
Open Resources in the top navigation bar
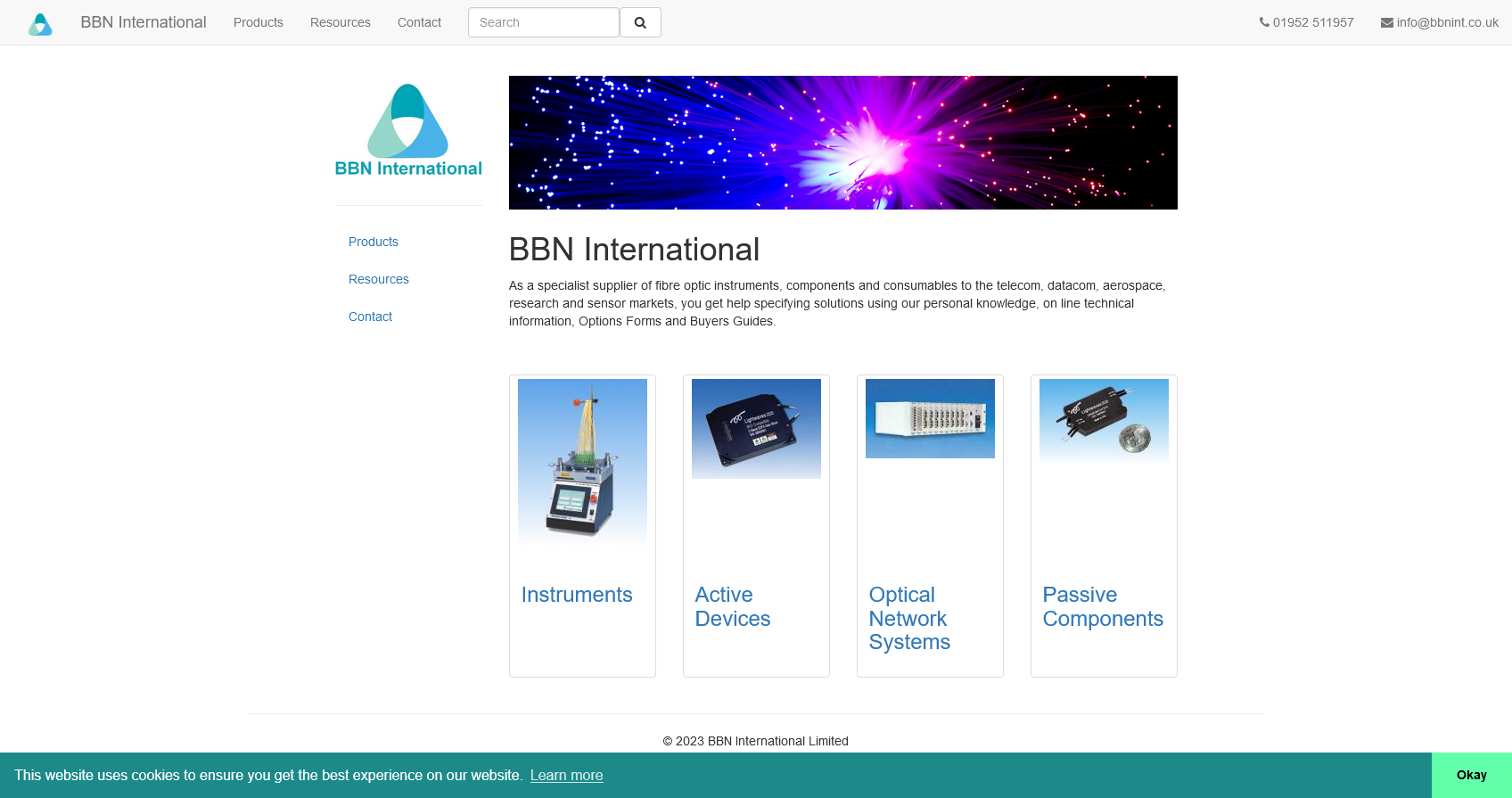tap(340, 22)
